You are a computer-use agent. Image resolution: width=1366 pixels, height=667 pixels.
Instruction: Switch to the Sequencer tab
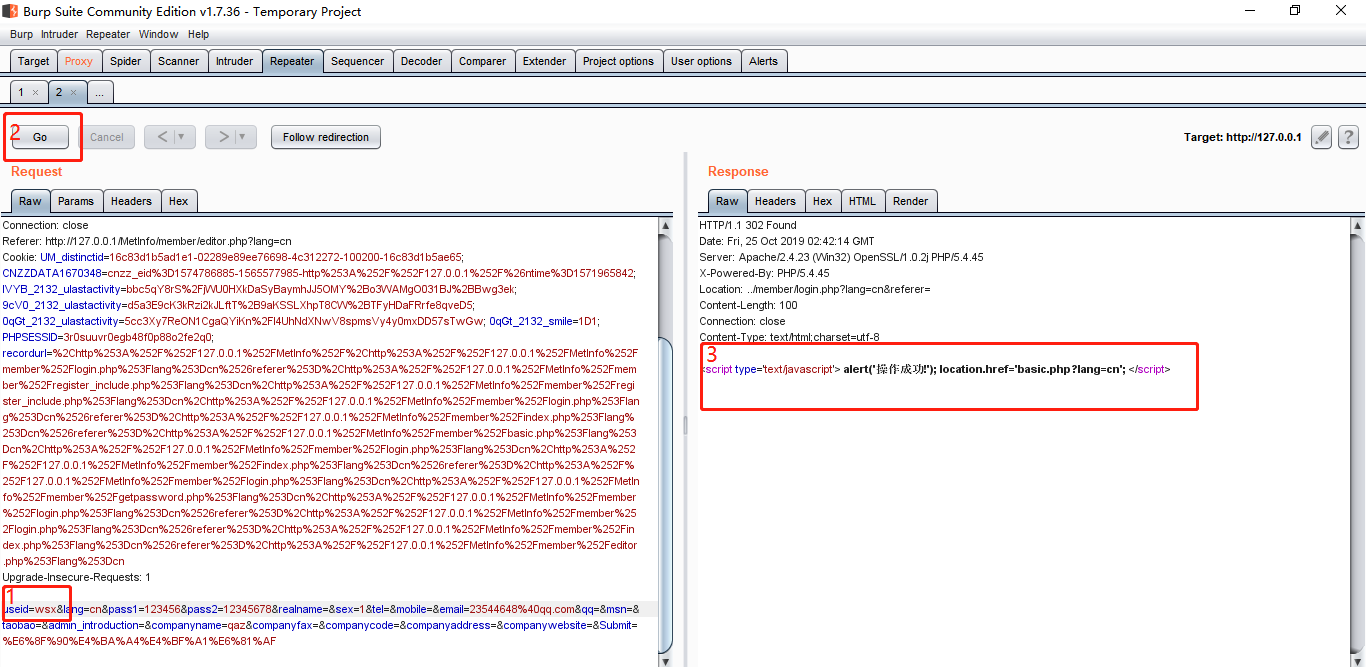click(357, 61)
